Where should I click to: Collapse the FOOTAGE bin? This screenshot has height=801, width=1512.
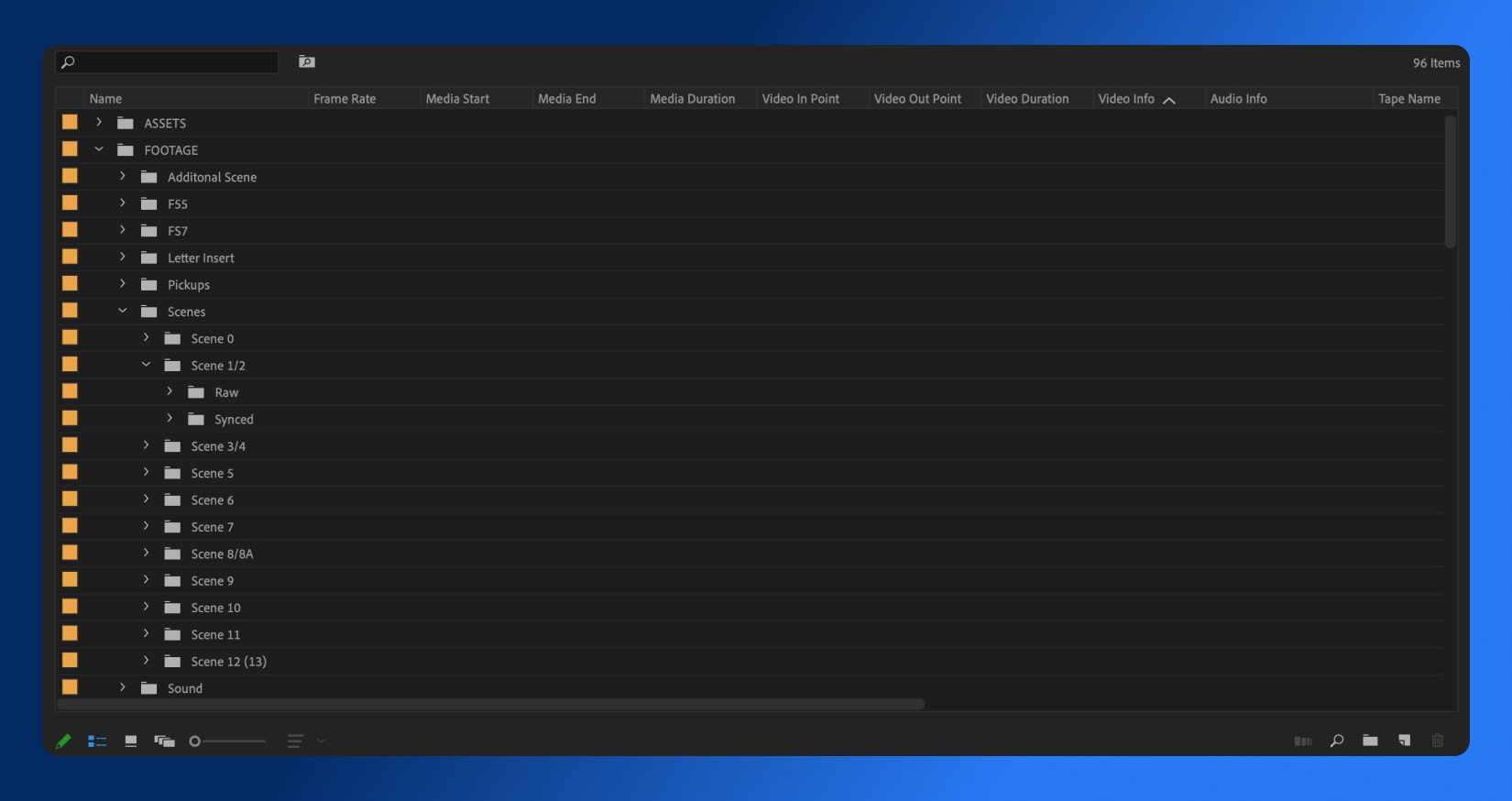[x=99, y=149]
